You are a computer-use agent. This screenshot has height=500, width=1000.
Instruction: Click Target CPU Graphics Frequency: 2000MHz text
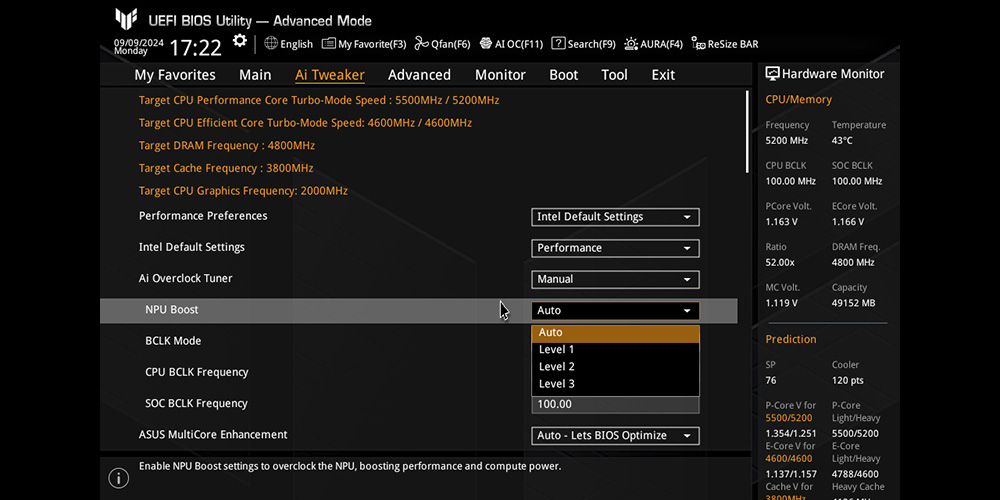[243, 191]
